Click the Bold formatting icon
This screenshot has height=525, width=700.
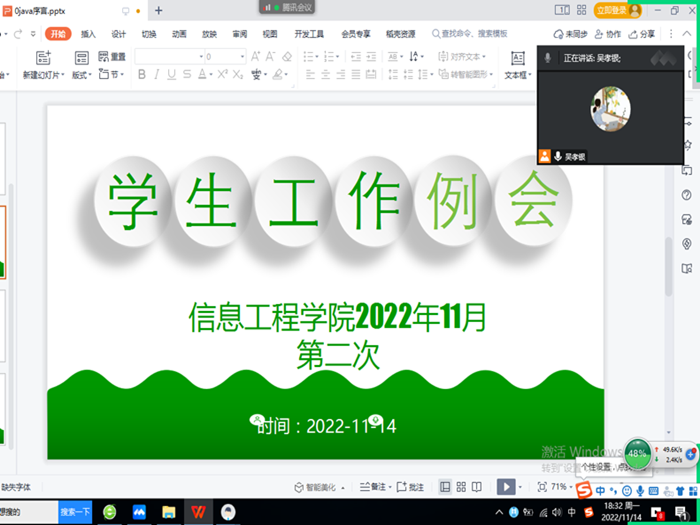[x=142, y=75]
